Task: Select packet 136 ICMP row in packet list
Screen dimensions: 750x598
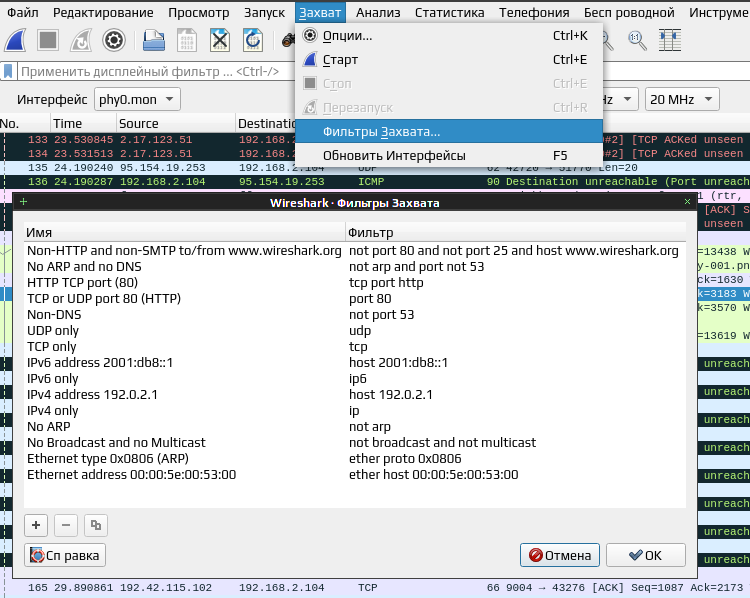Action: (375, 182)
